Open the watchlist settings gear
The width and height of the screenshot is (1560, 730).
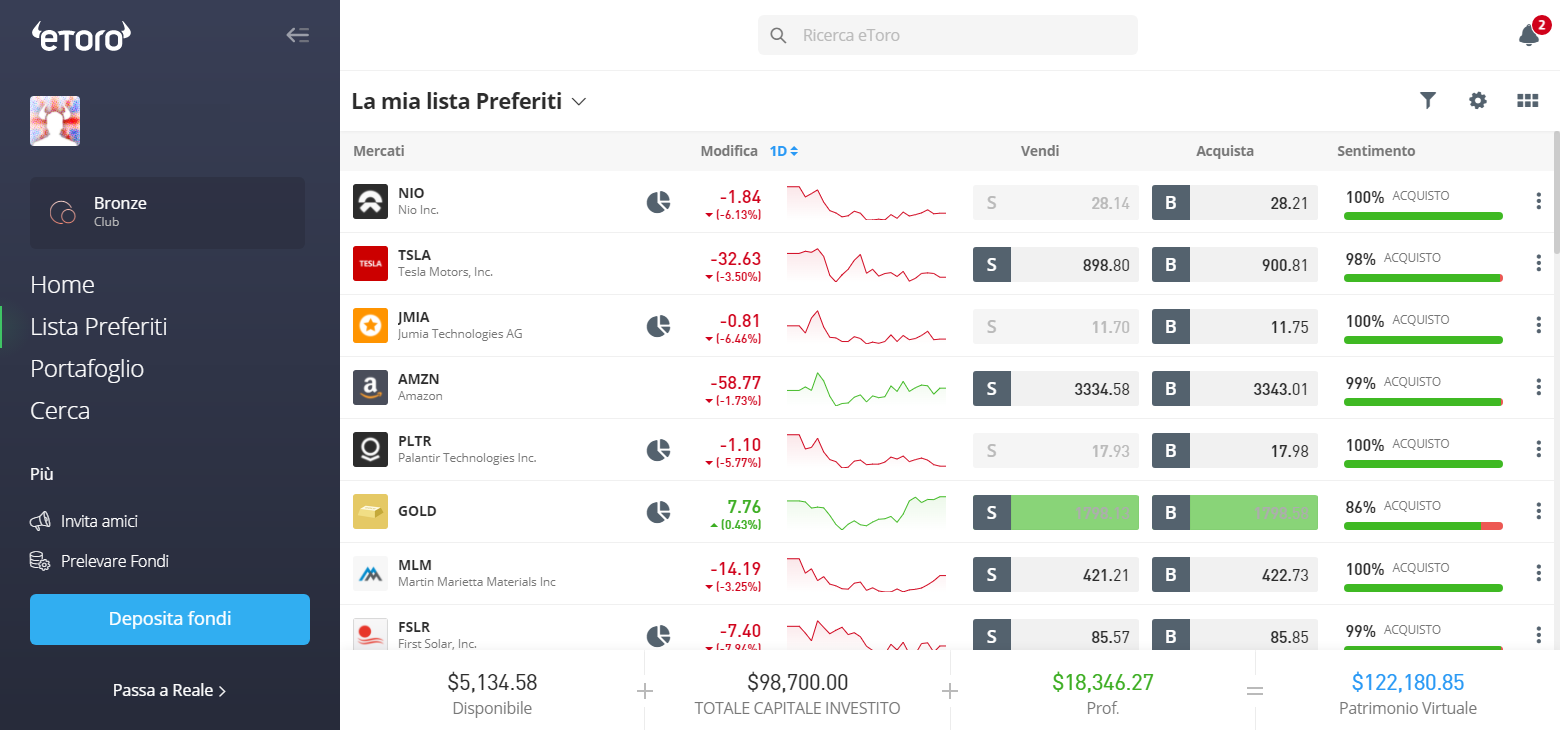1478,100
